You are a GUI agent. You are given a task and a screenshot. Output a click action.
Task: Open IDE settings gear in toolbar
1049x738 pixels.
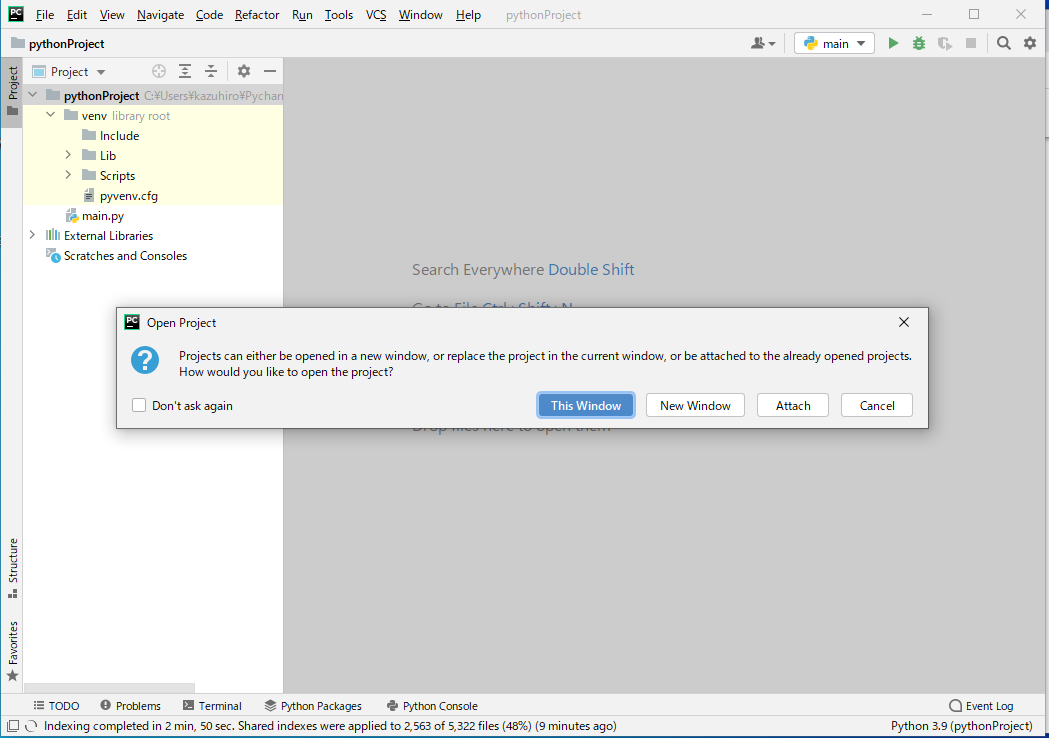click(1030, 43)
